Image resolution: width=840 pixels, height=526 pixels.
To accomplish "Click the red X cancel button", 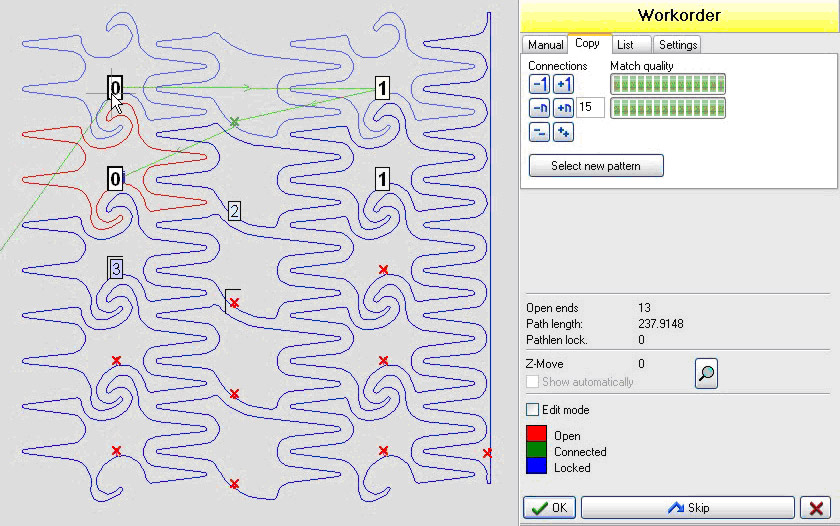I will (816, 508).
